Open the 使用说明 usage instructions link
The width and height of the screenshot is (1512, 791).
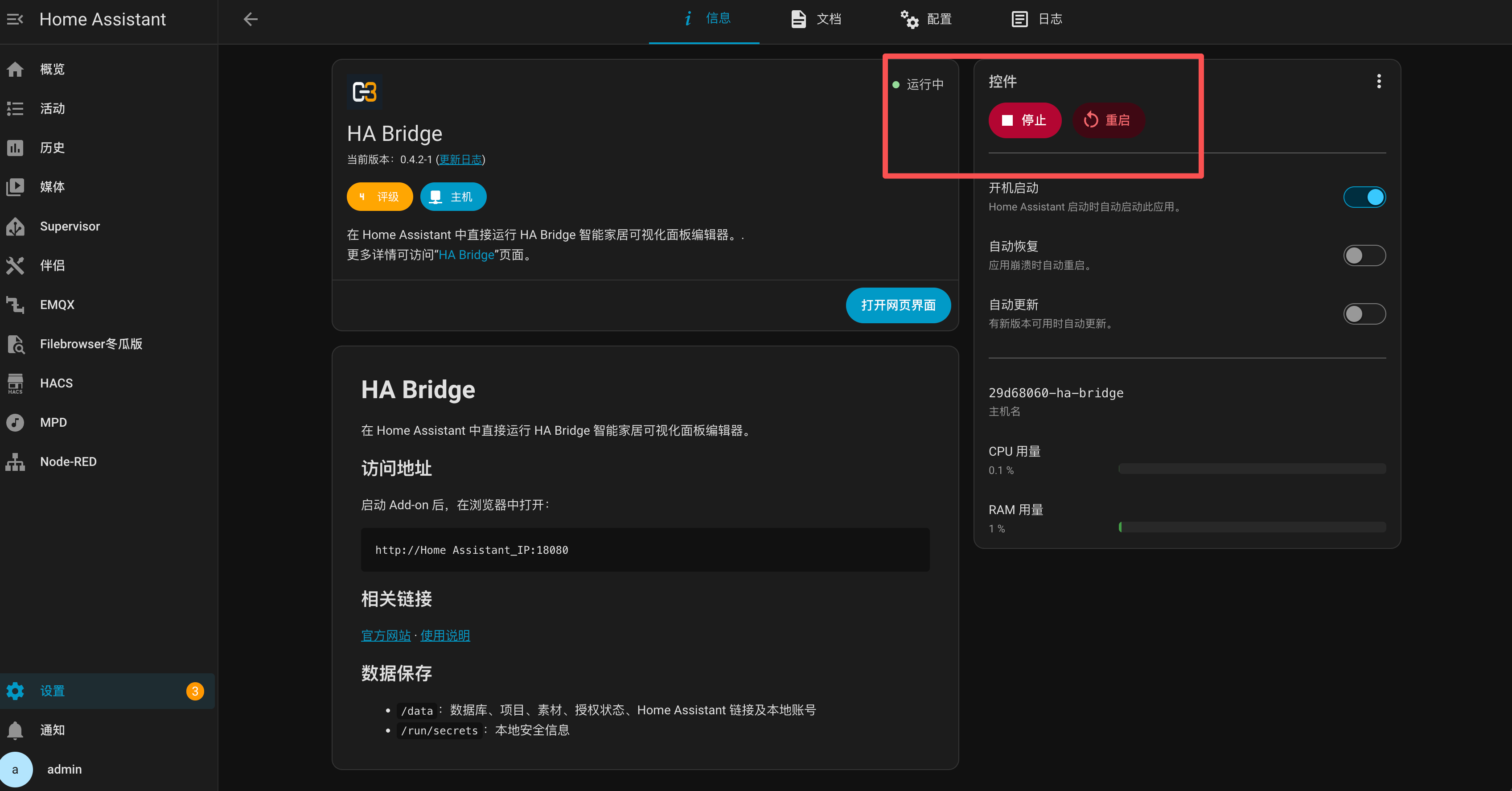[x=445, y=636]
